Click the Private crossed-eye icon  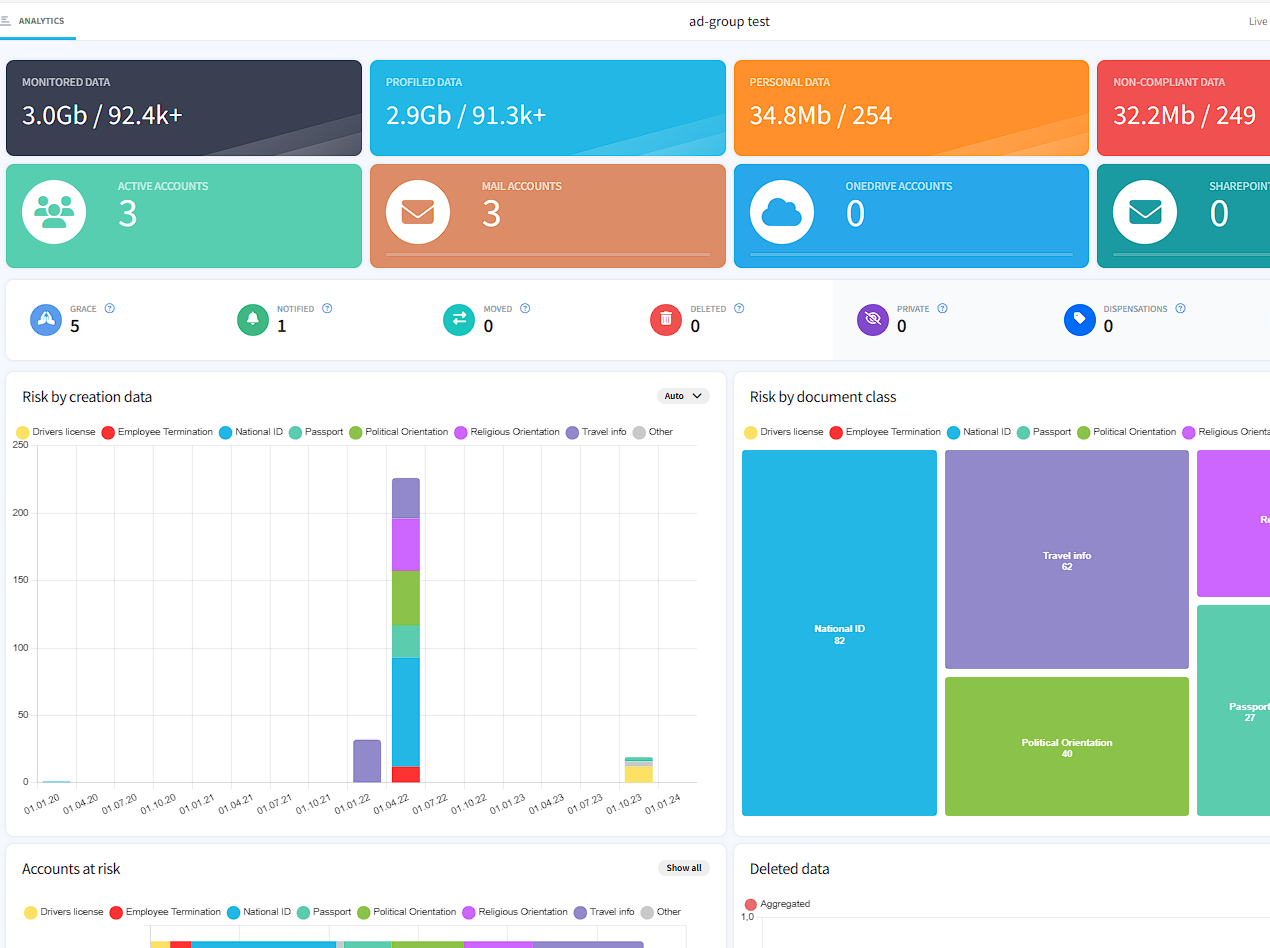873,320
